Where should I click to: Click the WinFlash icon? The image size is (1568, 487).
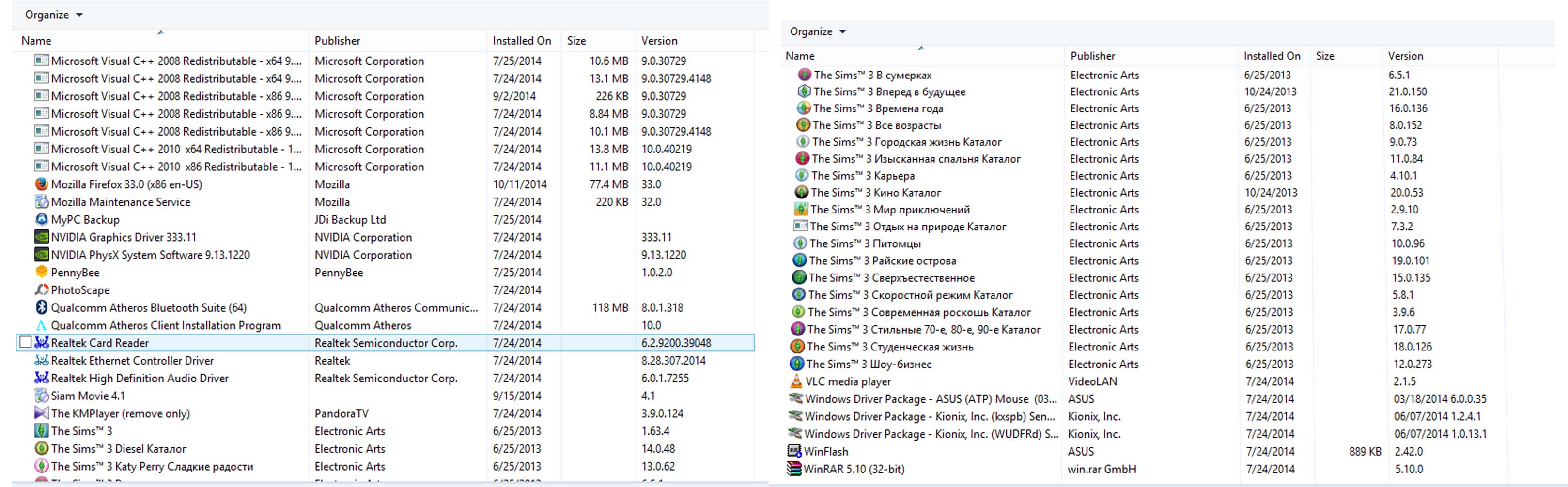(794, 451)
